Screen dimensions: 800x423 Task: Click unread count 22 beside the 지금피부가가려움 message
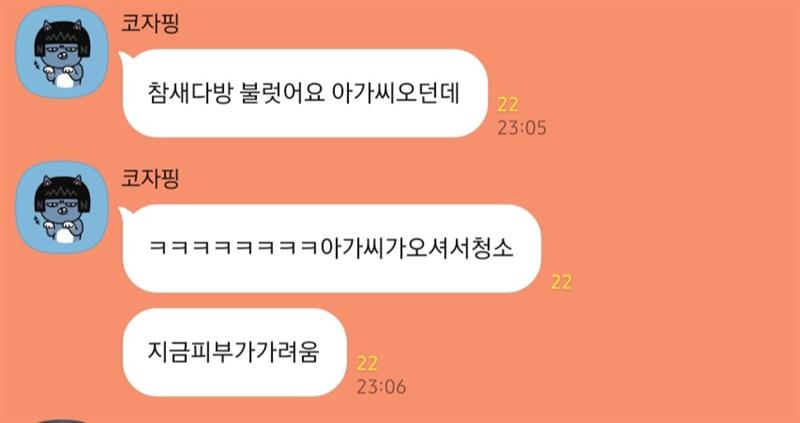pyautogui.click(x=367, y=364)
